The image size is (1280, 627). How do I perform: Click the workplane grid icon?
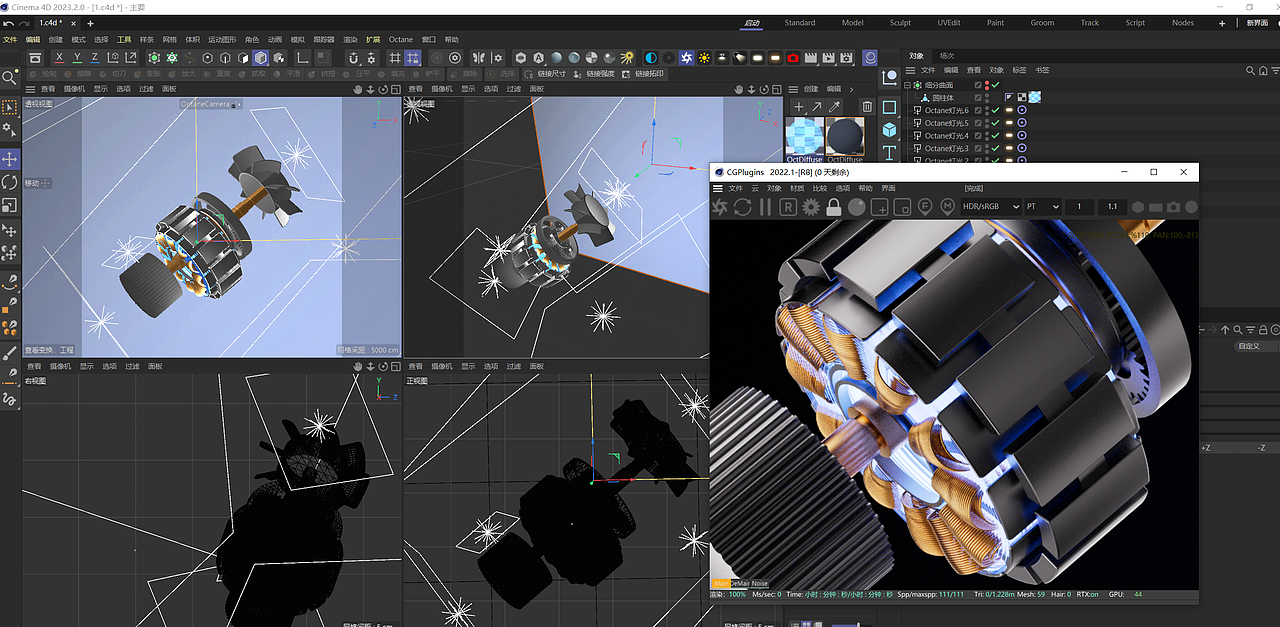click(x=395, y=58)
